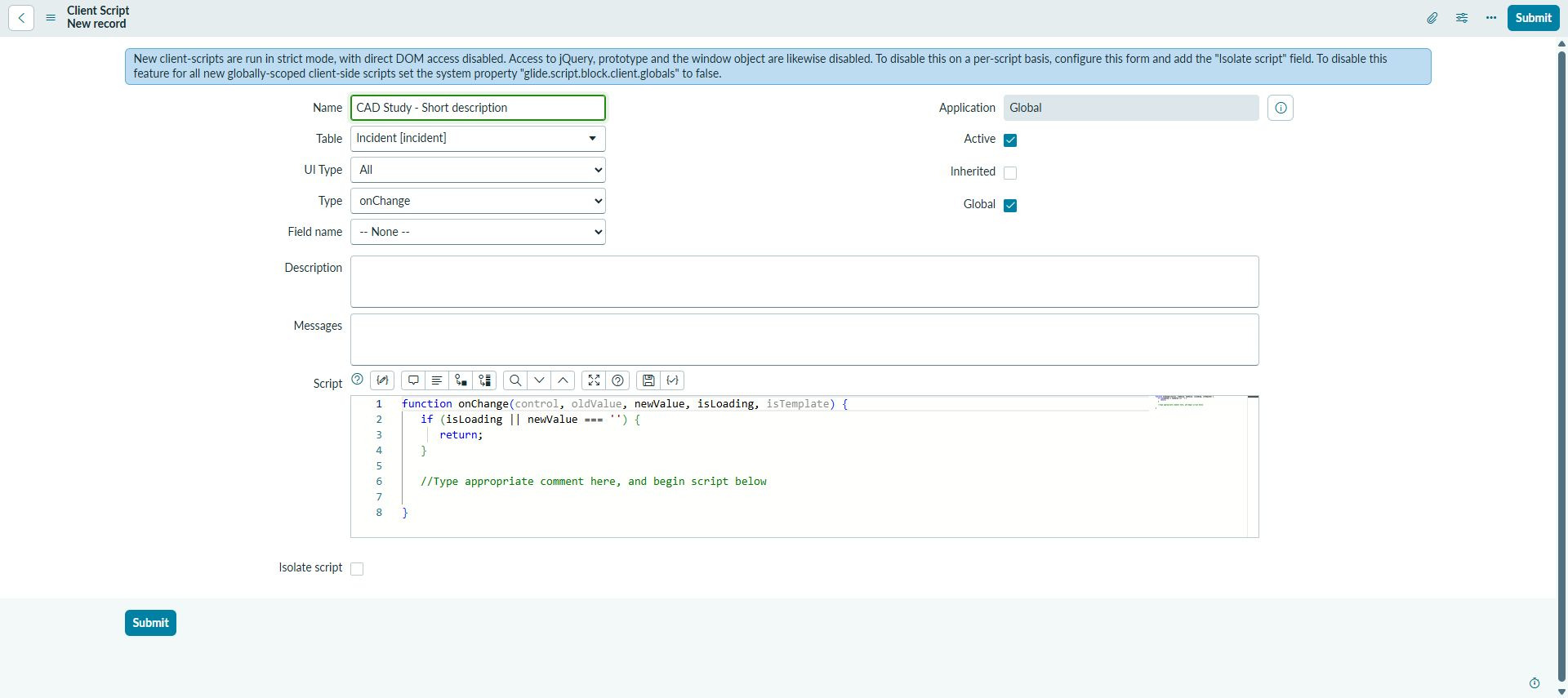Viewport: 1568px width, 698px height.
Task: Toggle the syntax editor in script toolbar
Action: tap(382, 380)
